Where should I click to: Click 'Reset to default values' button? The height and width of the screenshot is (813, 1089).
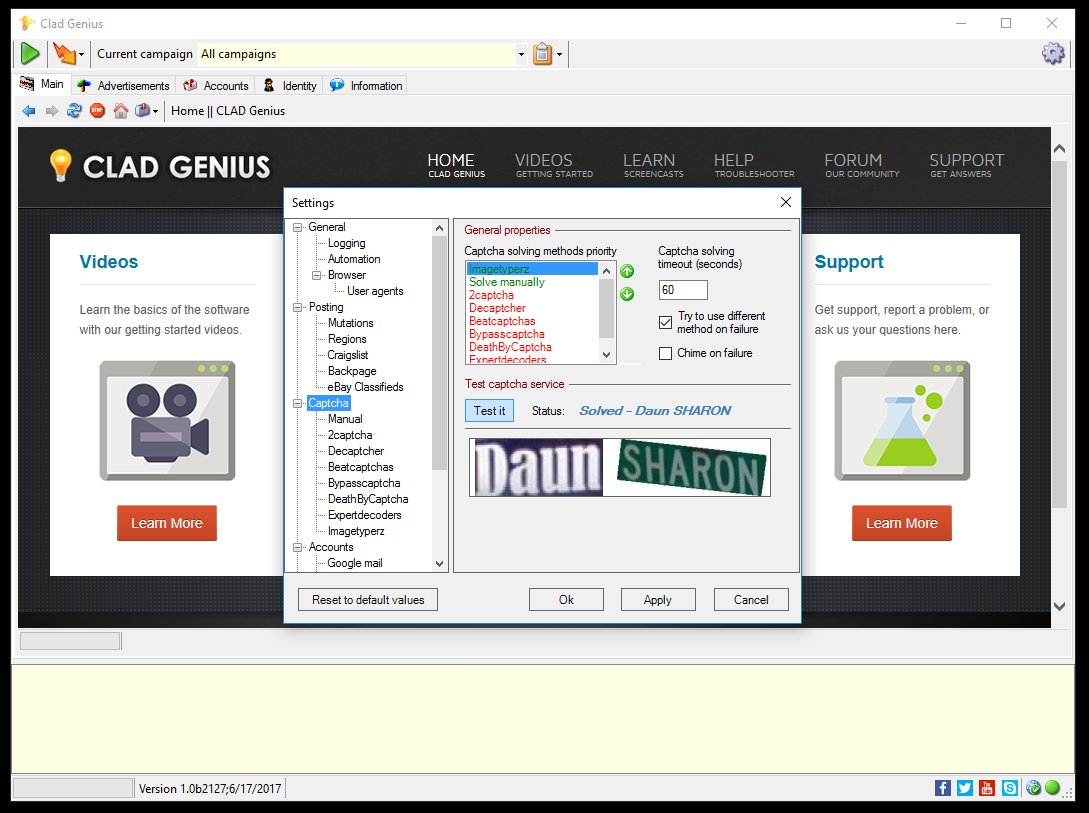point(368,599)
